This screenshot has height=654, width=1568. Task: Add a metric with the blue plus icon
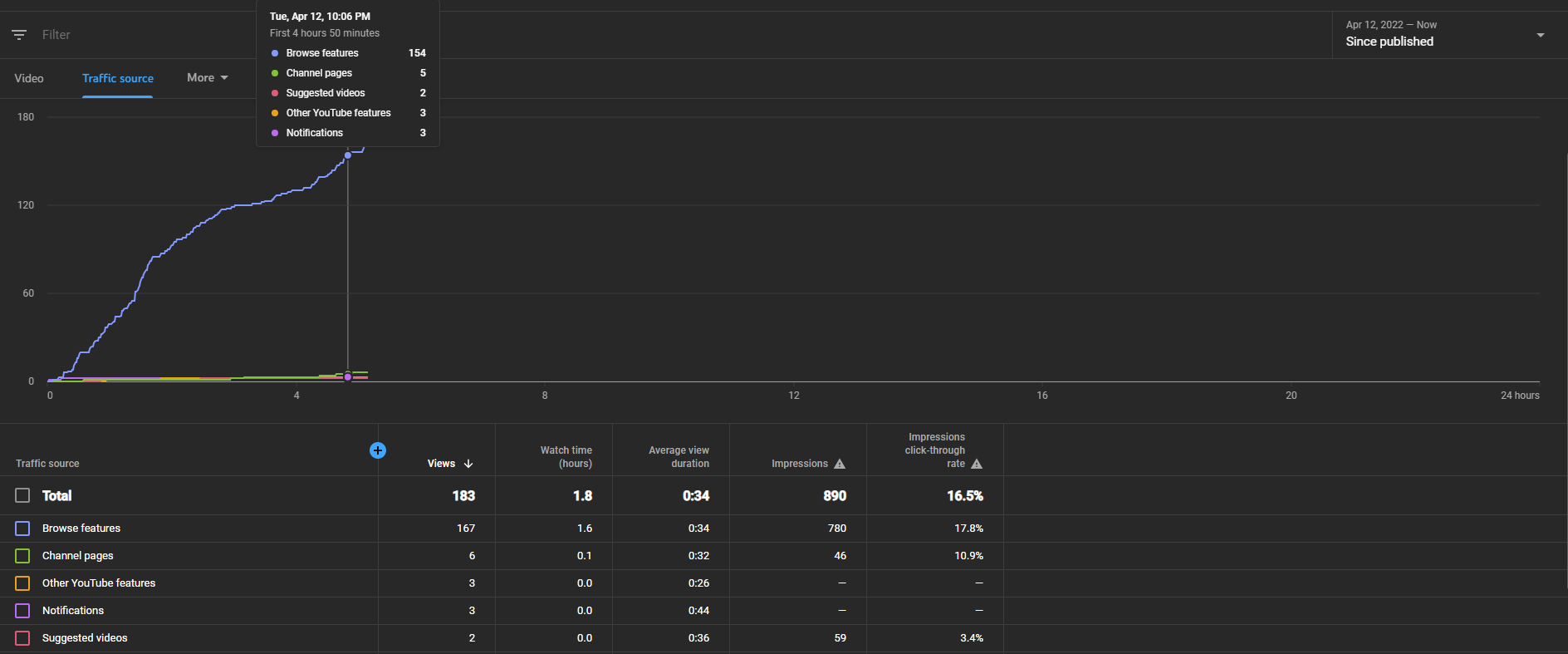click(x=378, y=450)
